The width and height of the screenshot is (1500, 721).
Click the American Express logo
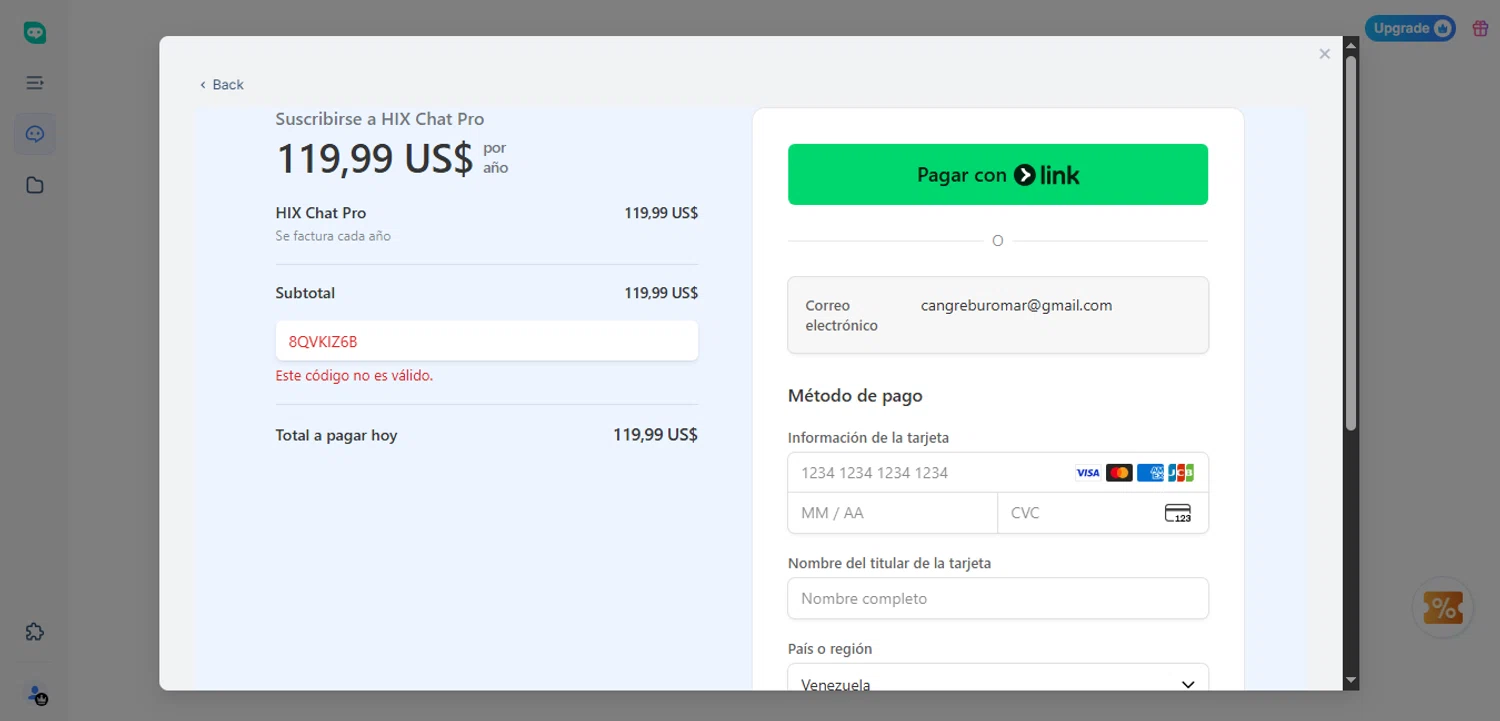tap(1150, 473)
